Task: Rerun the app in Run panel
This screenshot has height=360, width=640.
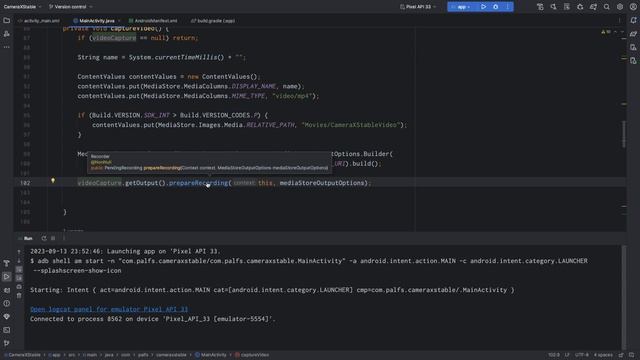Action: click(44, 238)
